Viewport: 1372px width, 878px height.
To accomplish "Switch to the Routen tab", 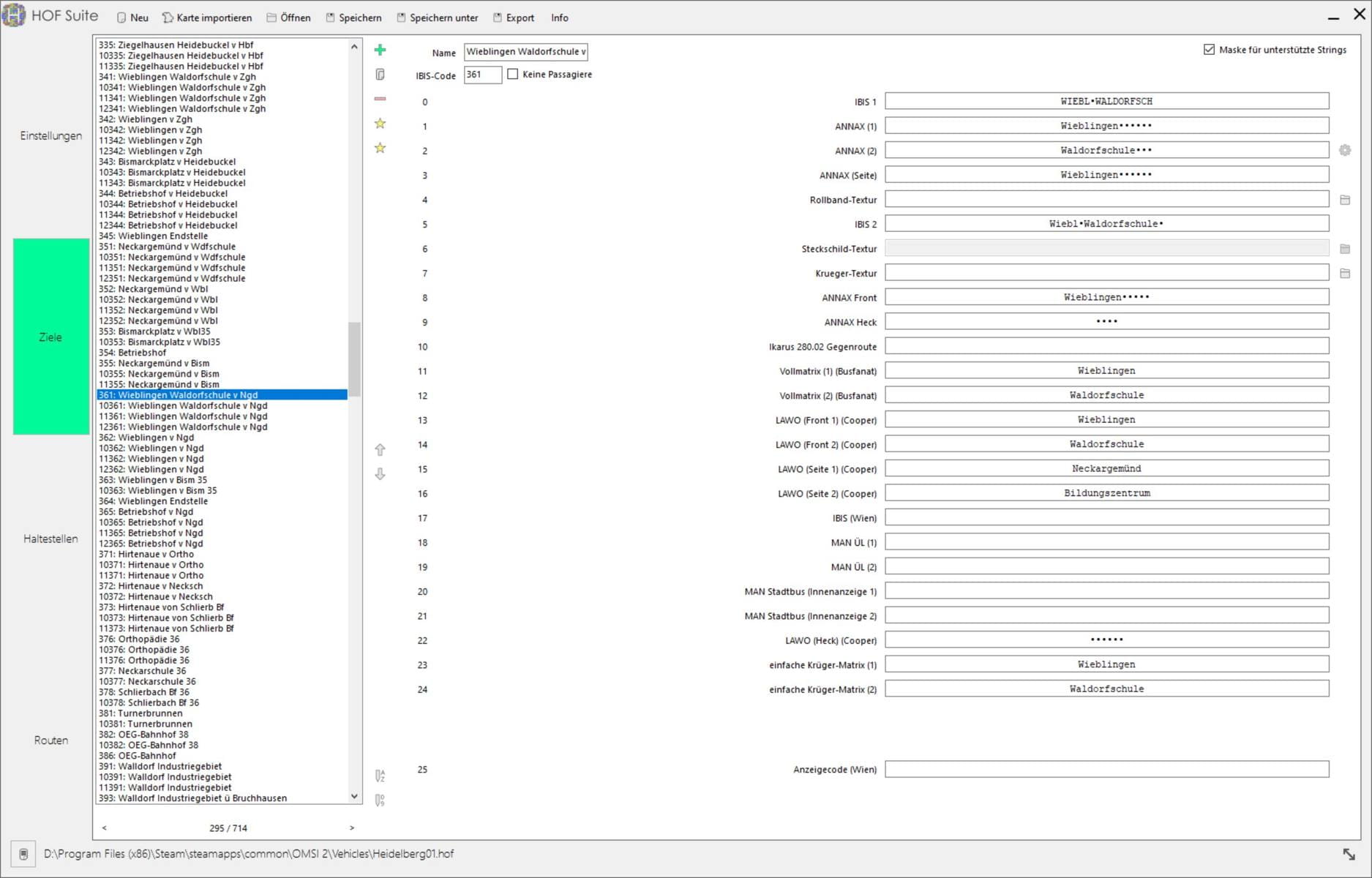I will click(50, 740).
